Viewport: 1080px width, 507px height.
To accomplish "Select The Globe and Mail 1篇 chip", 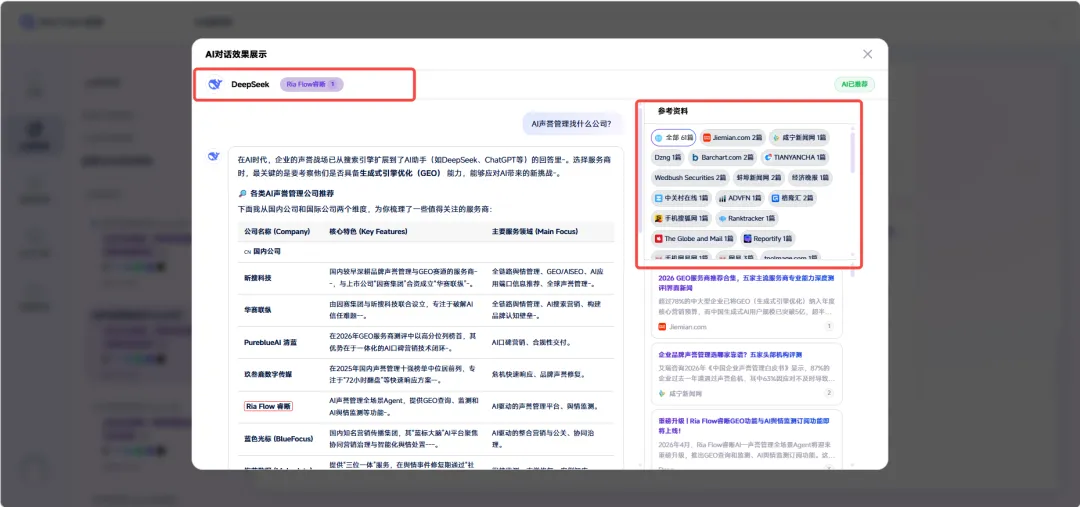I will [693, 239].
